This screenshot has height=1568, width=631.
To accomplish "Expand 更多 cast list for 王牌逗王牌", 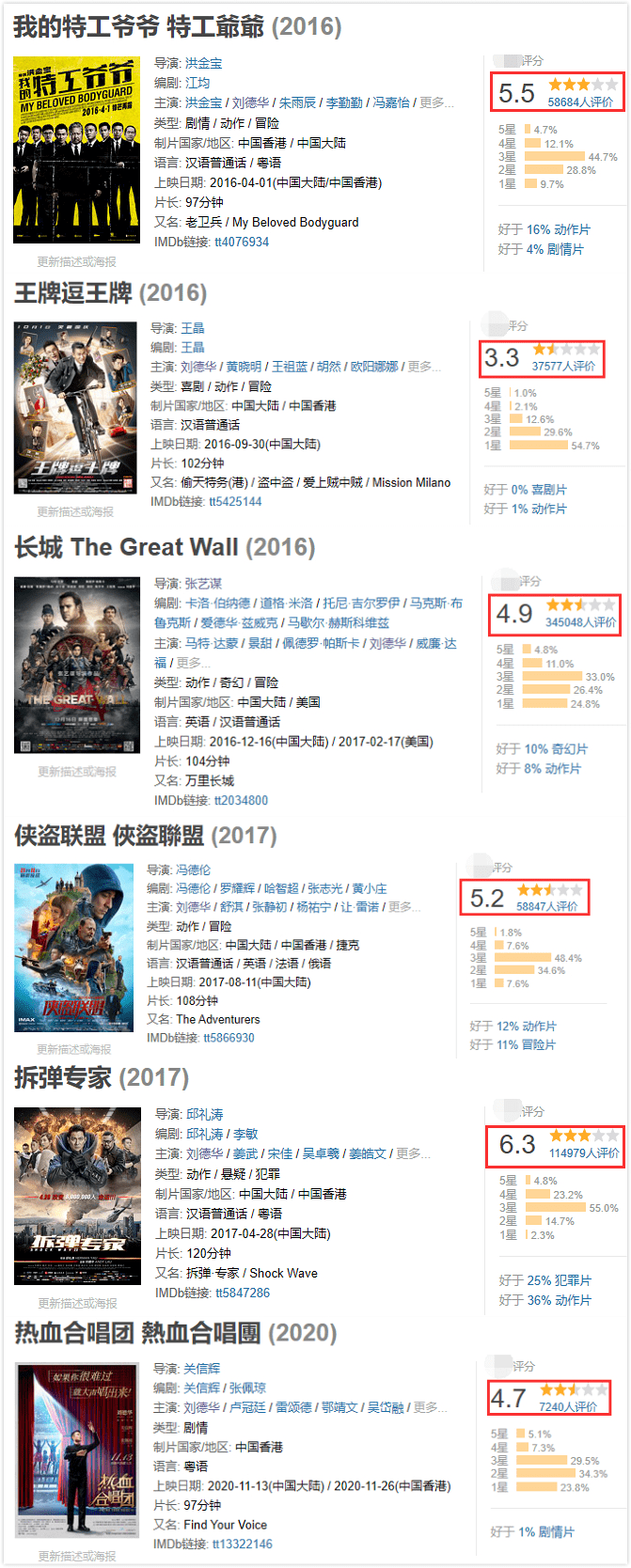I will coord(419,367).
